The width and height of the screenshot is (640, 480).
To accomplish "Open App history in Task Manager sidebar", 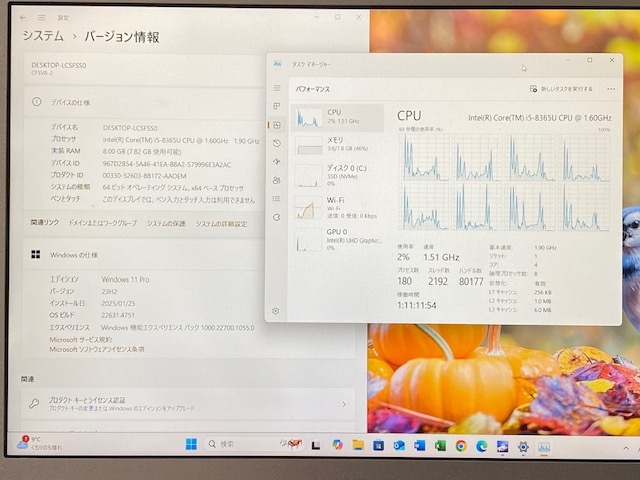I will [x=277, y=143].
